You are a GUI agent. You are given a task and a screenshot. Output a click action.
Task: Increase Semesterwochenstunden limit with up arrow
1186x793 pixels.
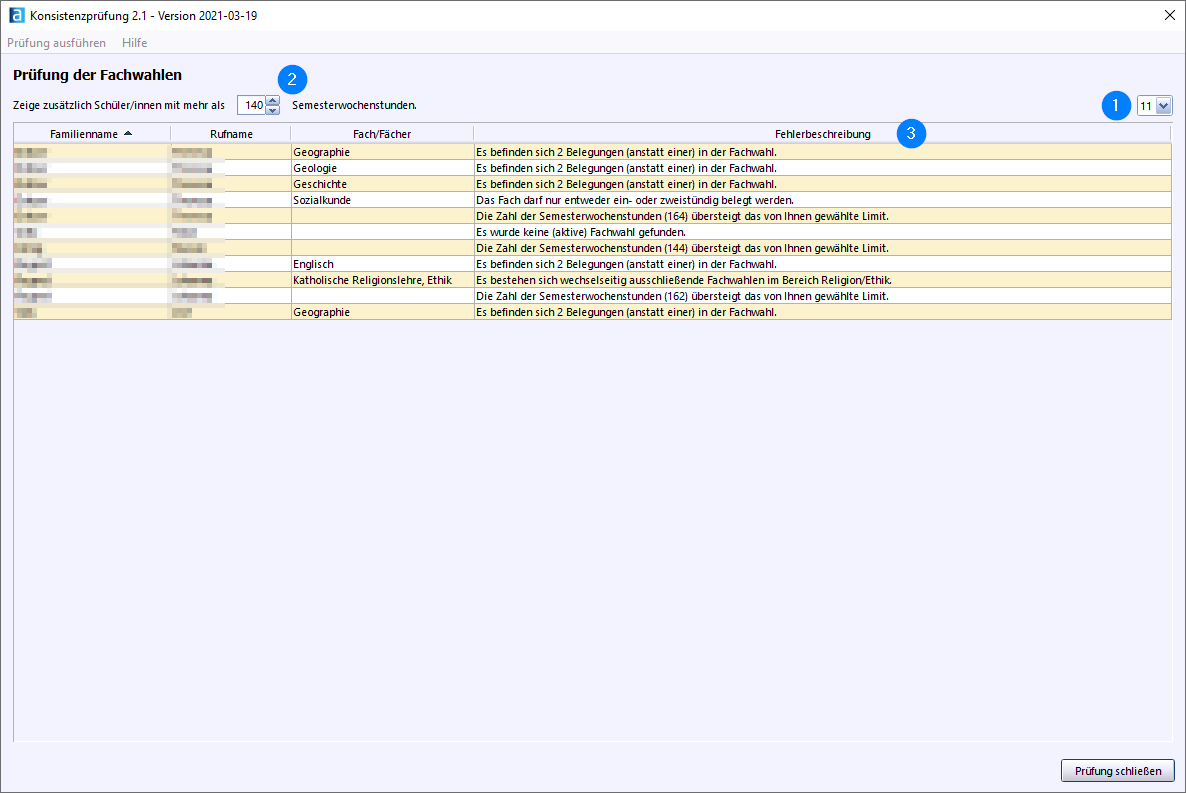point(273,101)
